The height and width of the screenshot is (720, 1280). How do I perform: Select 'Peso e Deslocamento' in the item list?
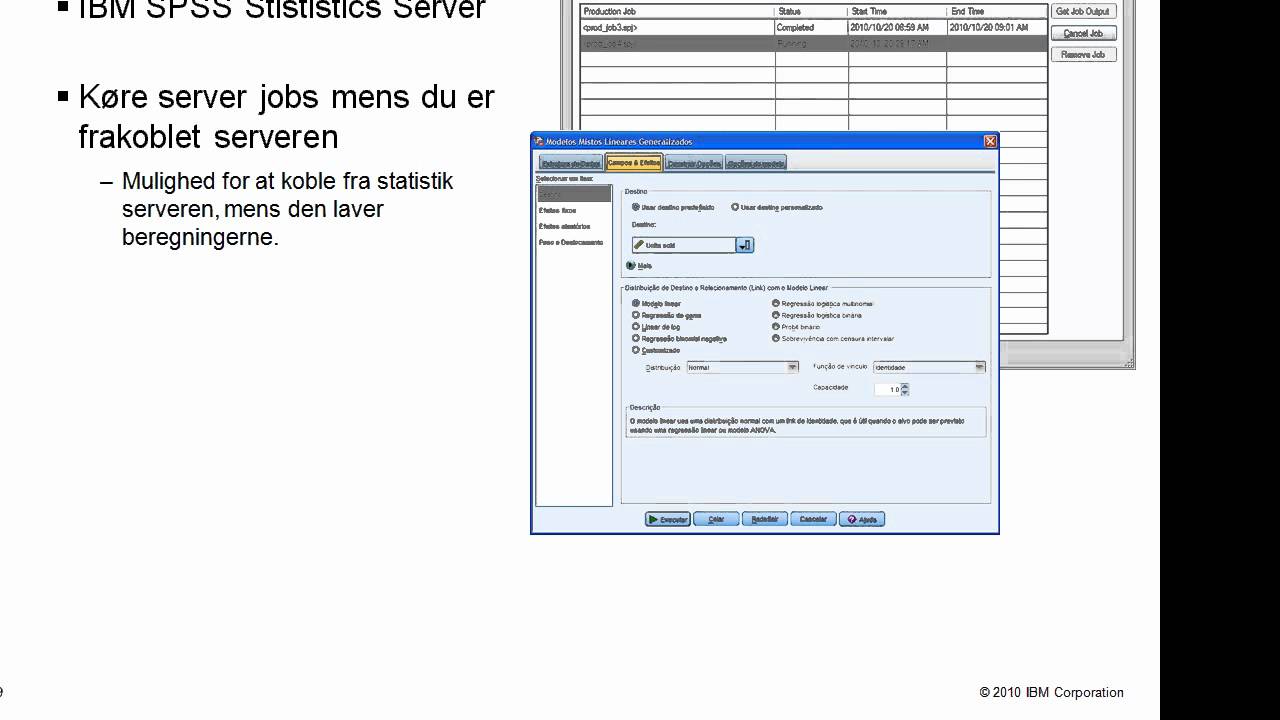[x=571, y=243]
